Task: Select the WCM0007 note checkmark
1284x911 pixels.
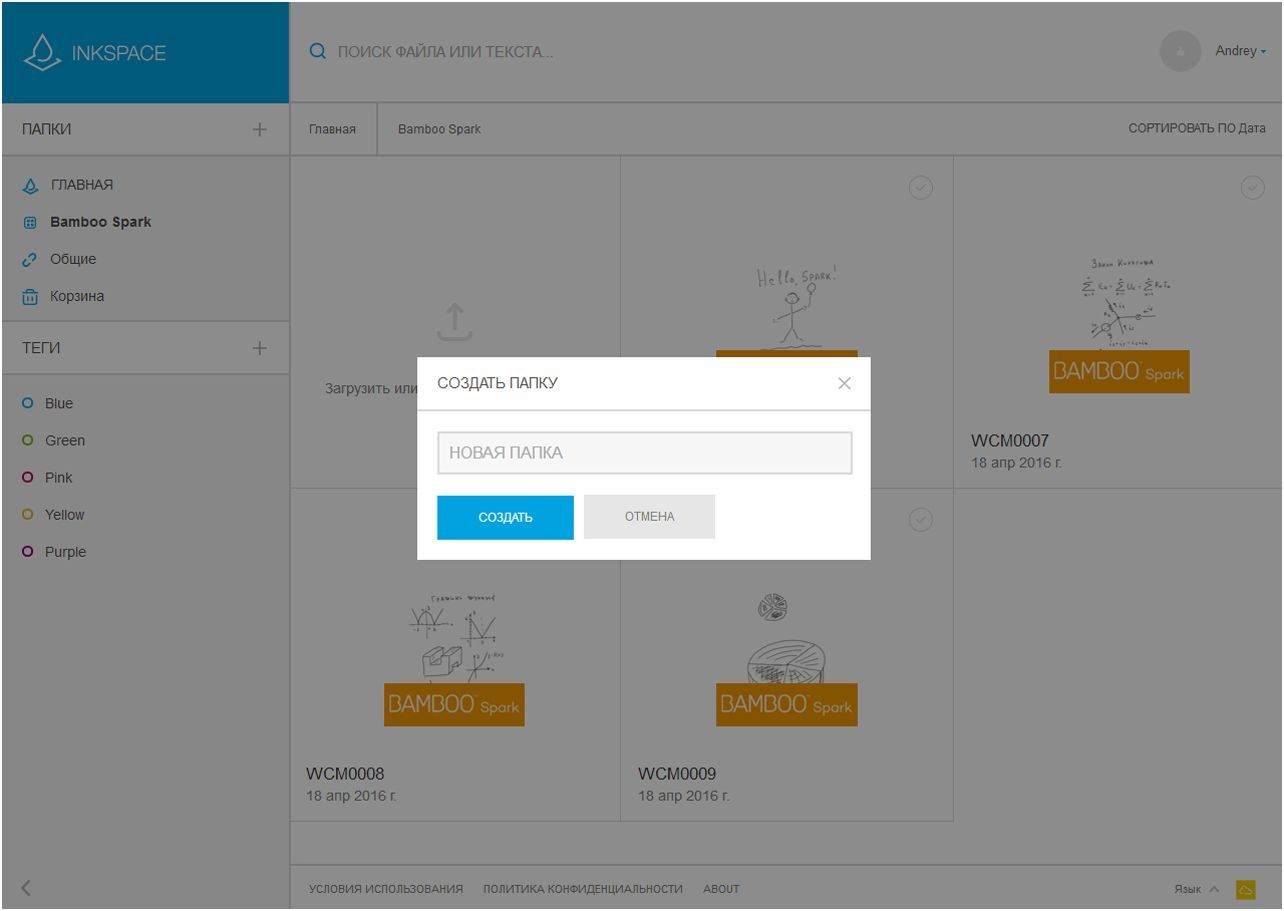Action: point(1252,187)
